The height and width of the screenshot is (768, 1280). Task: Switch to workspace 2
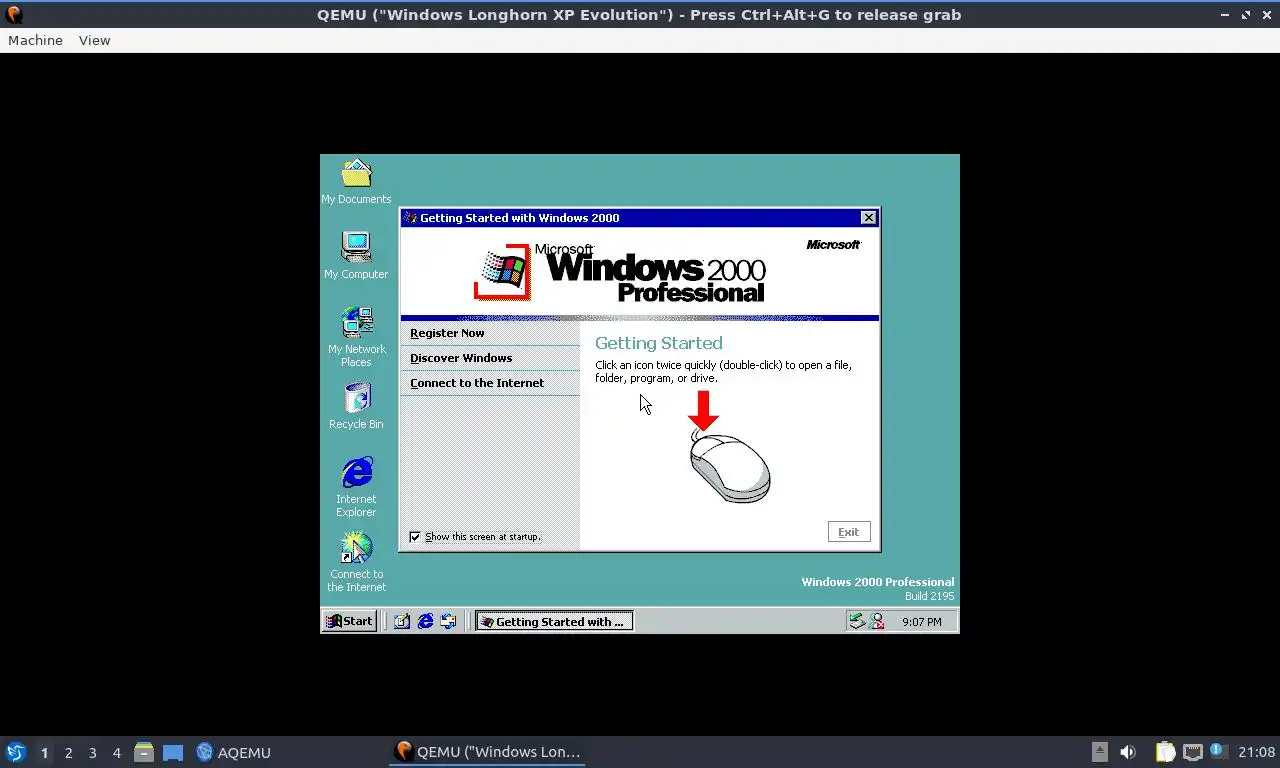click(x=68, y=752)
